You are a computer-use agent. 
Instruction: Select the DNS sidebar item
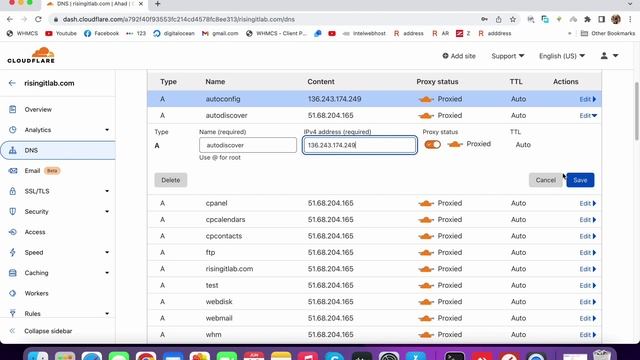58,150
